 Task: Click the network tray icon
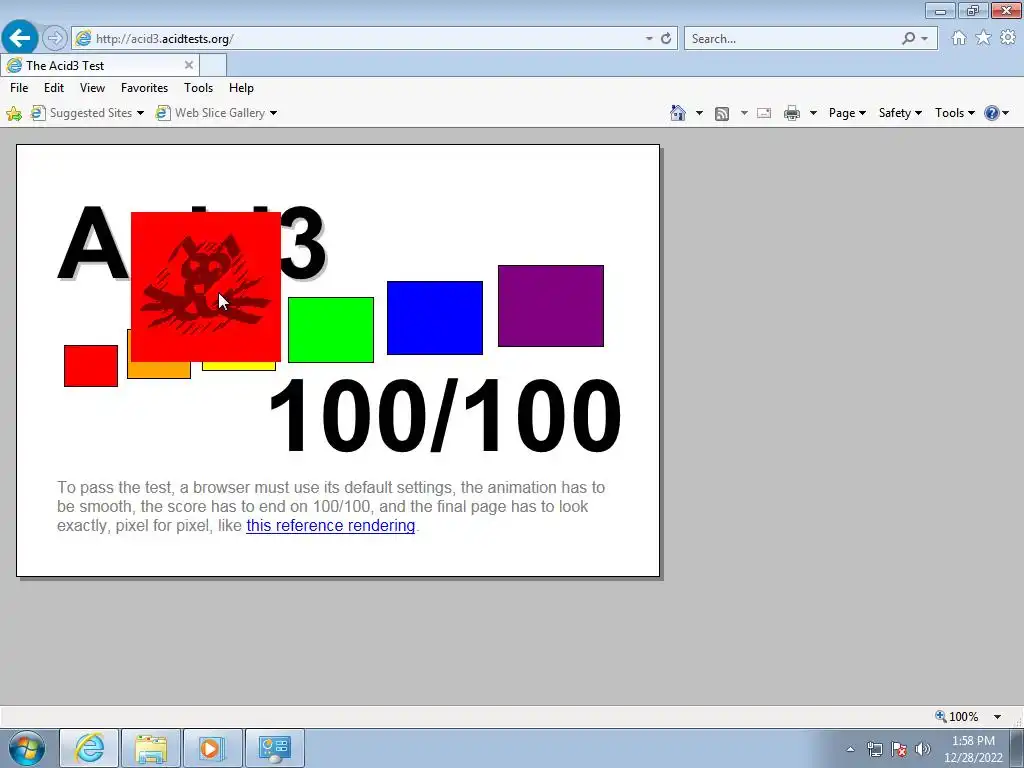click(874, 749)
